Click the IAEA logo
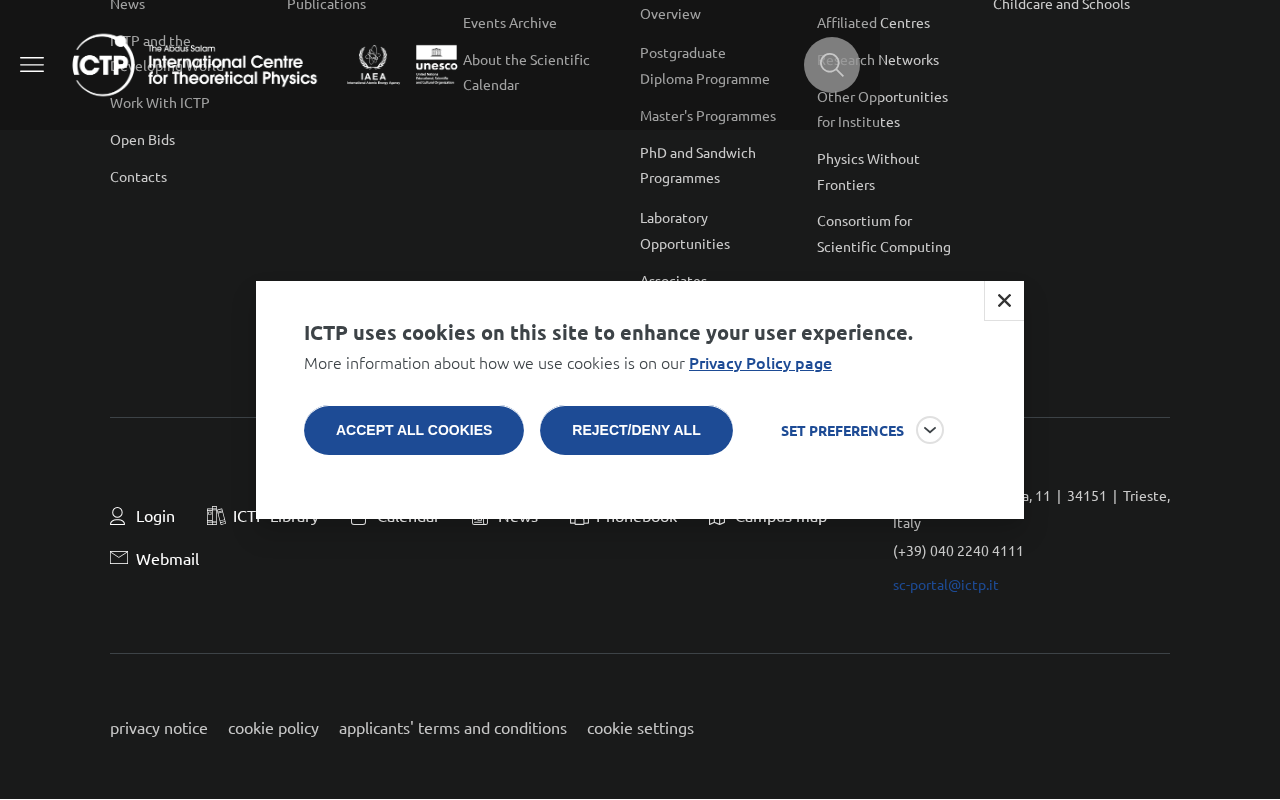 373,65
